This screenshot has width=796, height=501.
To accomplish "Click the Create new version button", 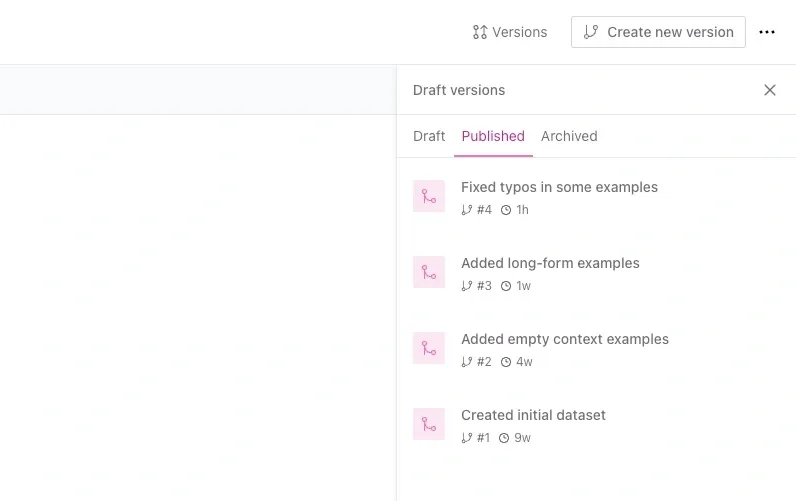I will [658, 32].
